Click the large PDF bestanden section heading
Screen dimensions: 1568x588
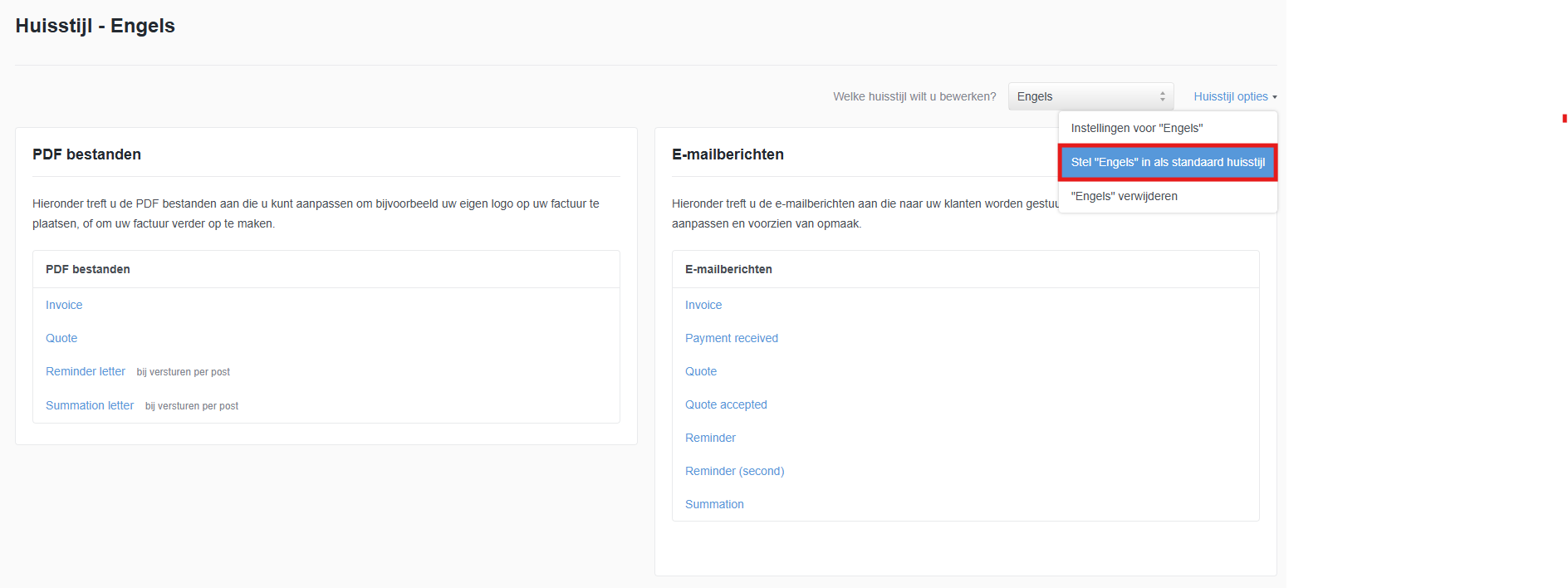tap(86, 154)
